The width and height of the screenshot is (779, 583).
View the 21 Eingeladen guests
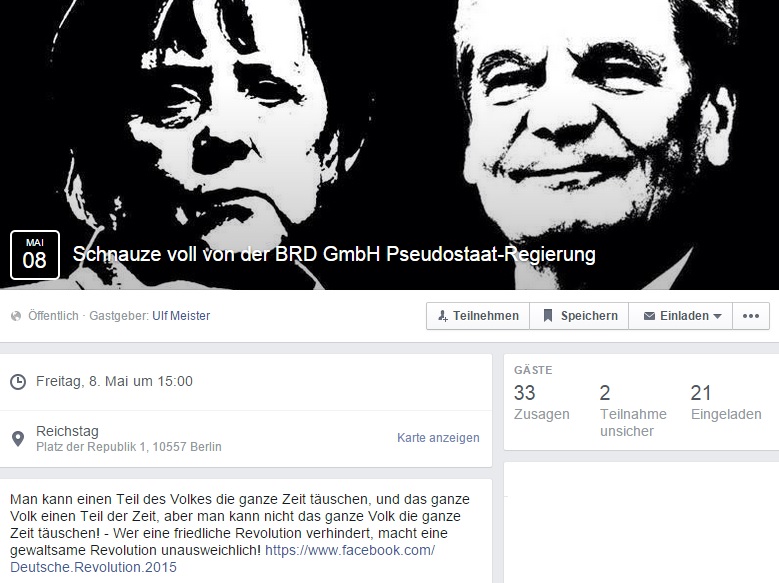coord(726,403)
